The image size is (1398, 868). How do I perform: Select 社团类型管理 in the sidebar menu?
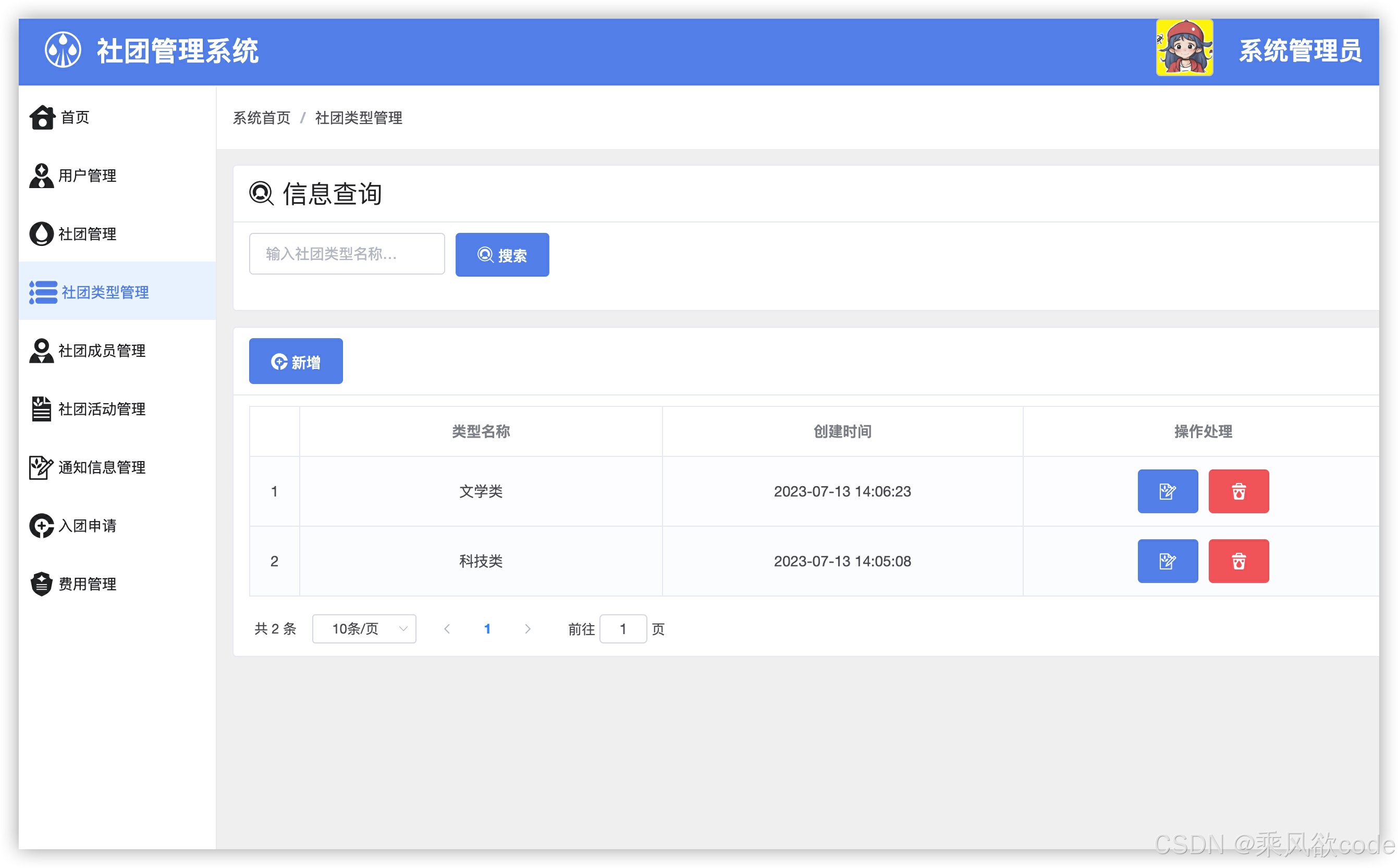pos(102,292)
